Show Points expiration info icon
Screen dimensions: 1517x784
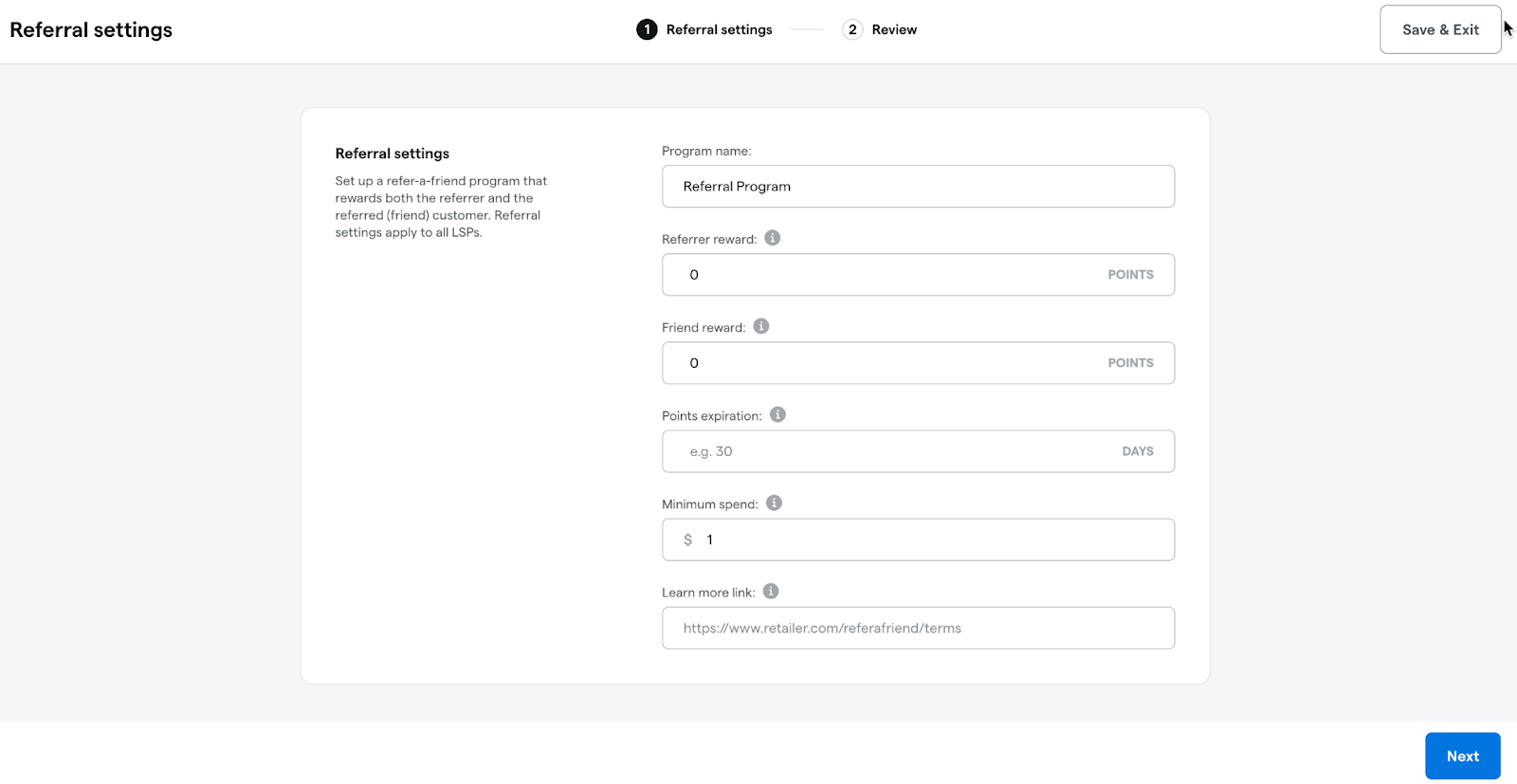point(777,414)
